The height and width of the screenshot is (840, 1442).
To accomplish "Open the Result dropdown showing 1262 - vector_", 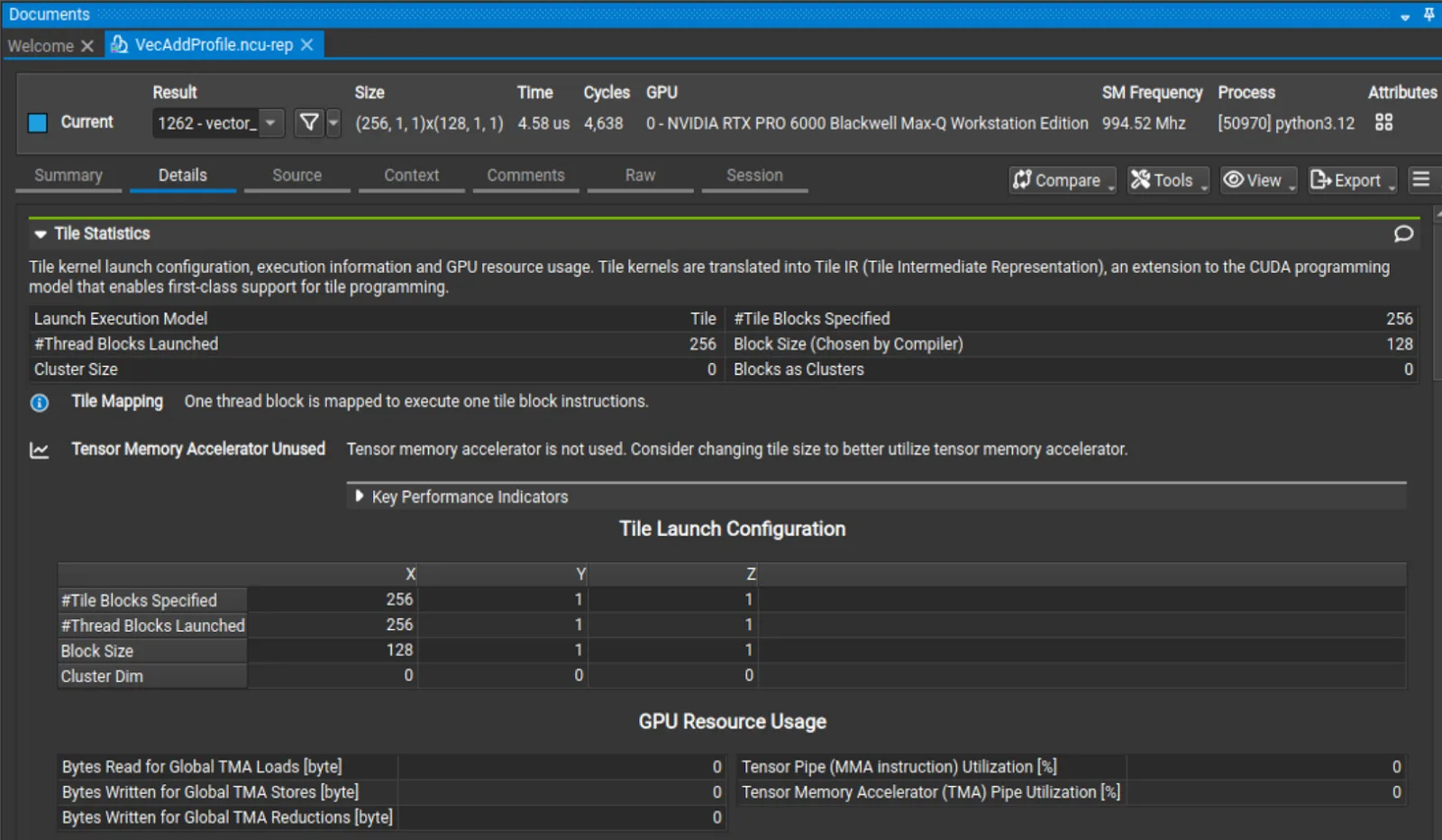I will coord(269,123).
